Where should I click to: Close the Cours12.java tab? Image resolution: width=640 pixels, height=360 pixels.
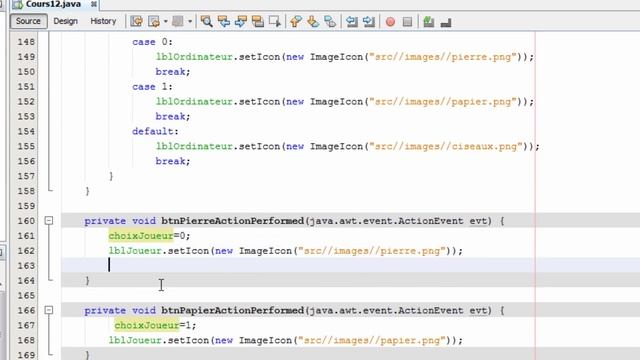click(93, 4)
